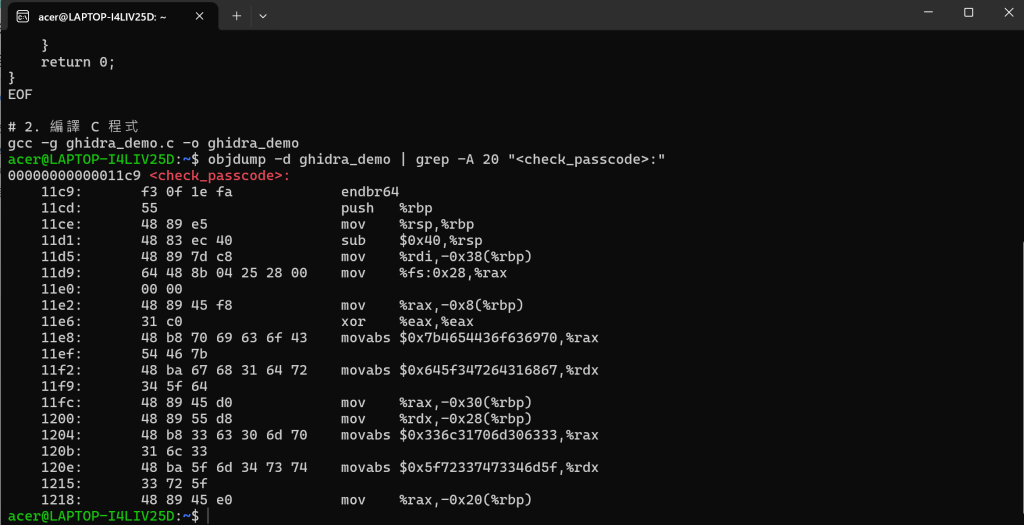Click the red check_passcode label
Screen dimensions: 1024x525
coord(219,176)
